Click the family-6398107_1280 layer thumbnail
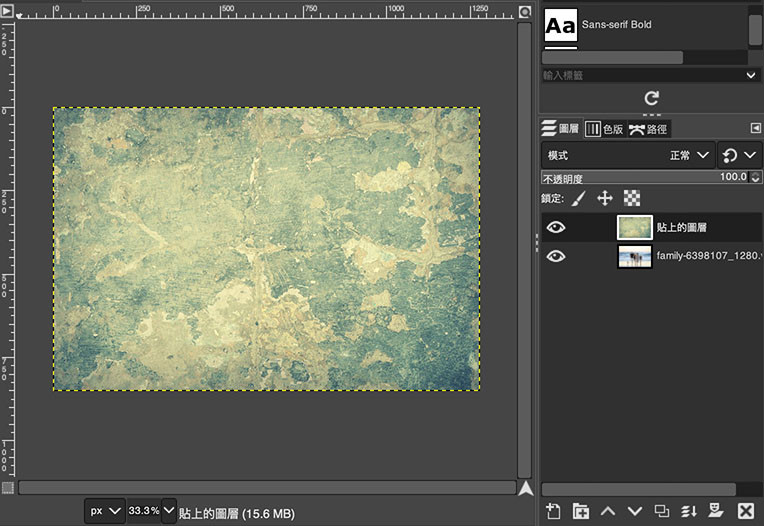Image resolution: width=764 pixels, height=526 pixels. point(634,256)
